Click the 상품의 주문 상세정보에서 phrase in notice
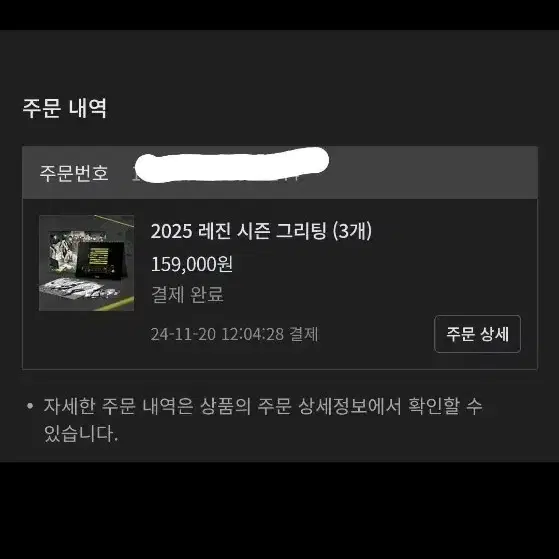 coord(301,406)
